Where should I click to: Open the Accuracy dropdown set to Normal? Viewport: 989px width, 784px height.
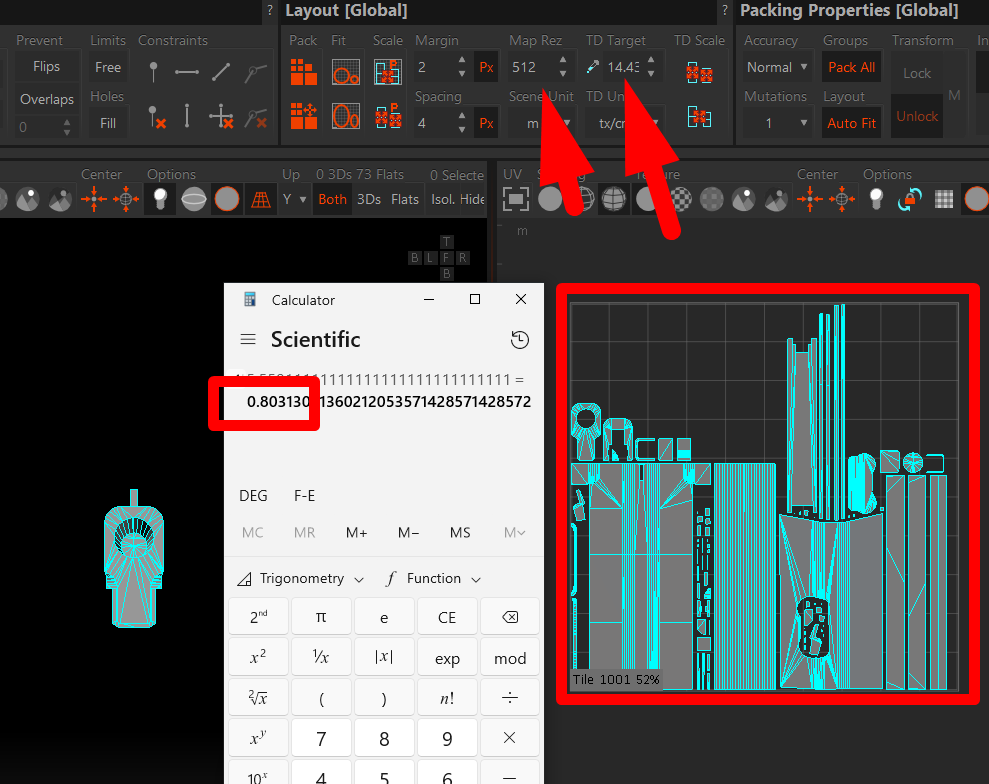[x=776, y=68]
